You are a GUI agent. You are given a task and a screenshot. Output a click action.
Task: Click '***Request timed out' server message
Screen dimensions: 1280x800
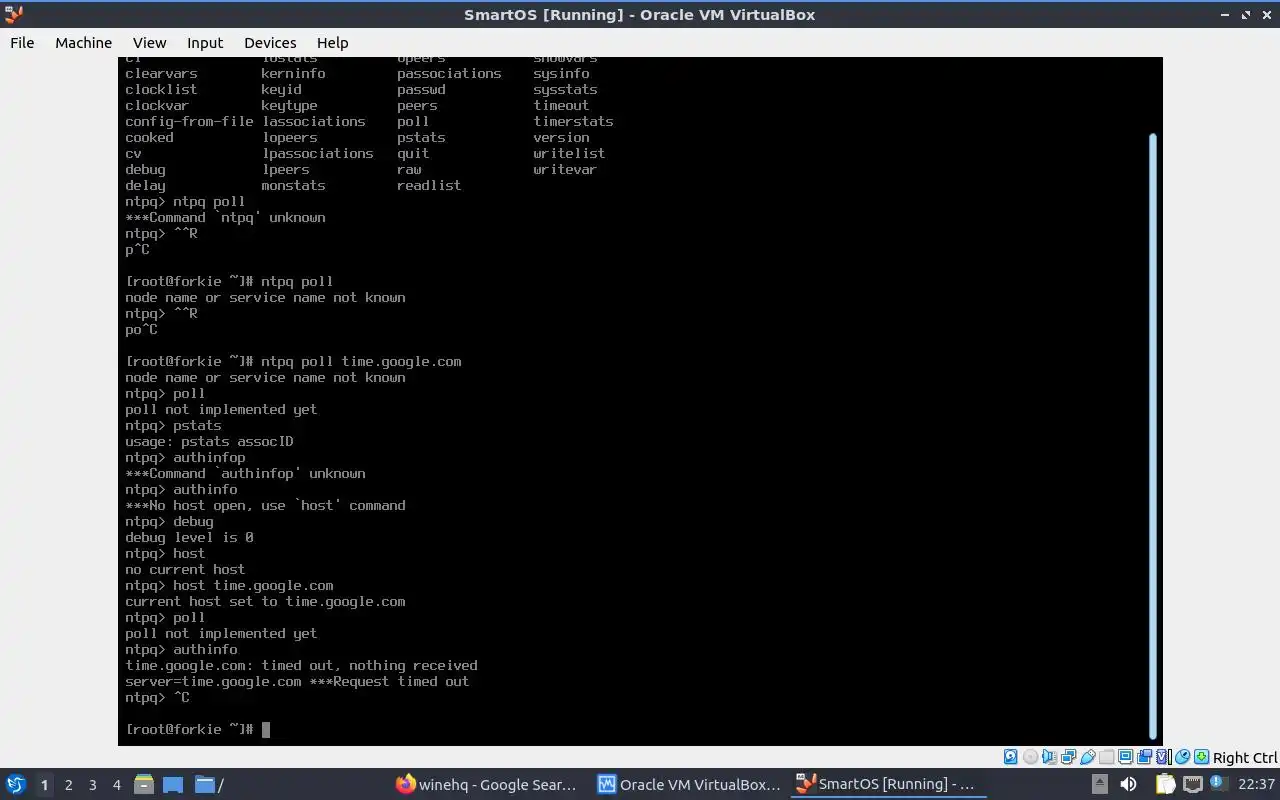389,681
